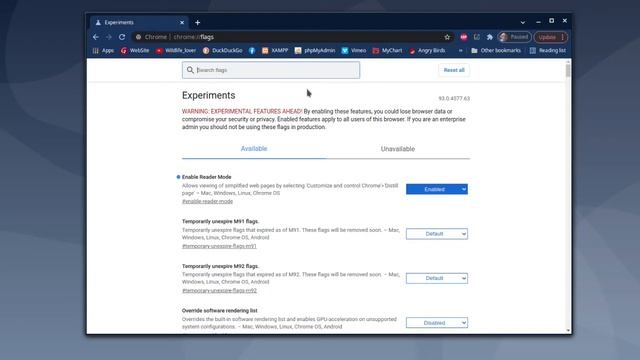Reload the chrome://flags page
This screenshot has width=640, height=360.
point(122,37)
